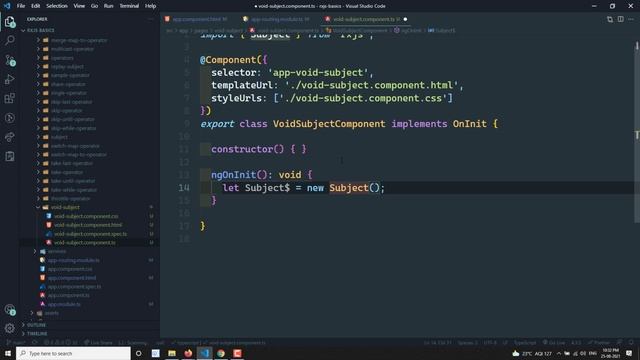Open More Actions menu in editor toolbar

pyautogui.click(x=631, y=19)
